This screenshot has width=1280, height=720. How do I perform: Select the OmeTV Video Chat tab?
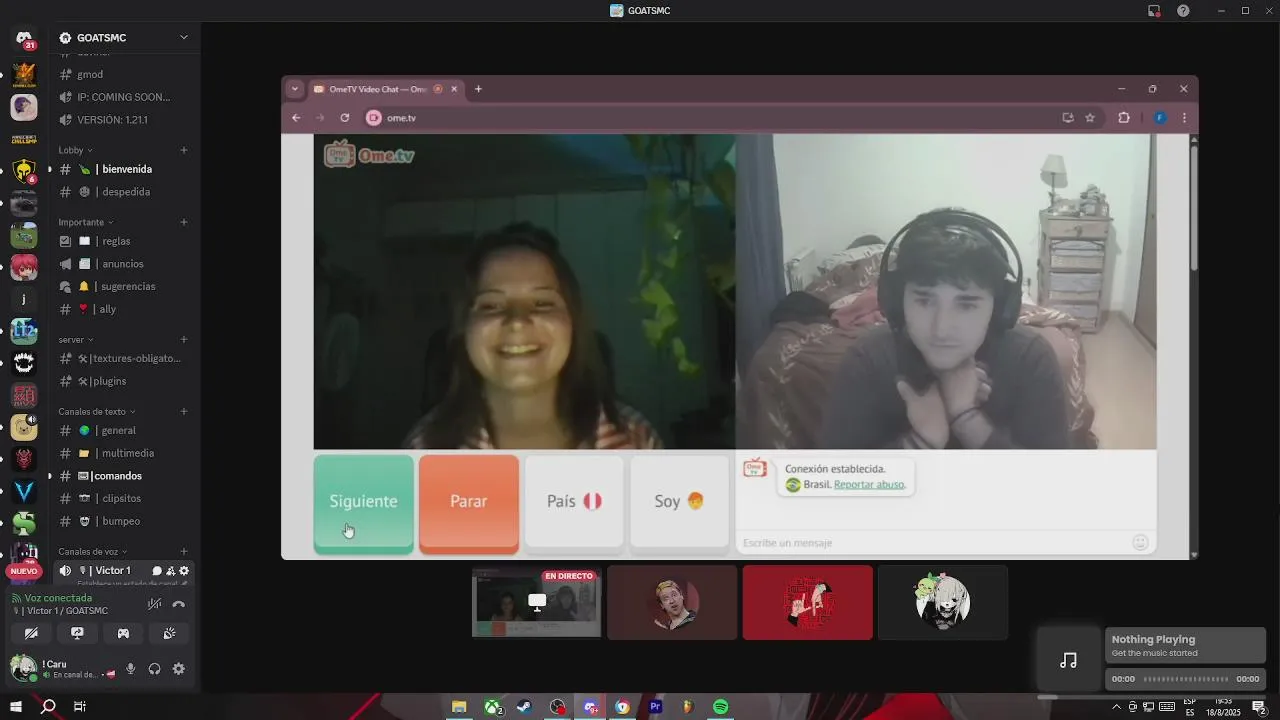[x=385, y=89]
